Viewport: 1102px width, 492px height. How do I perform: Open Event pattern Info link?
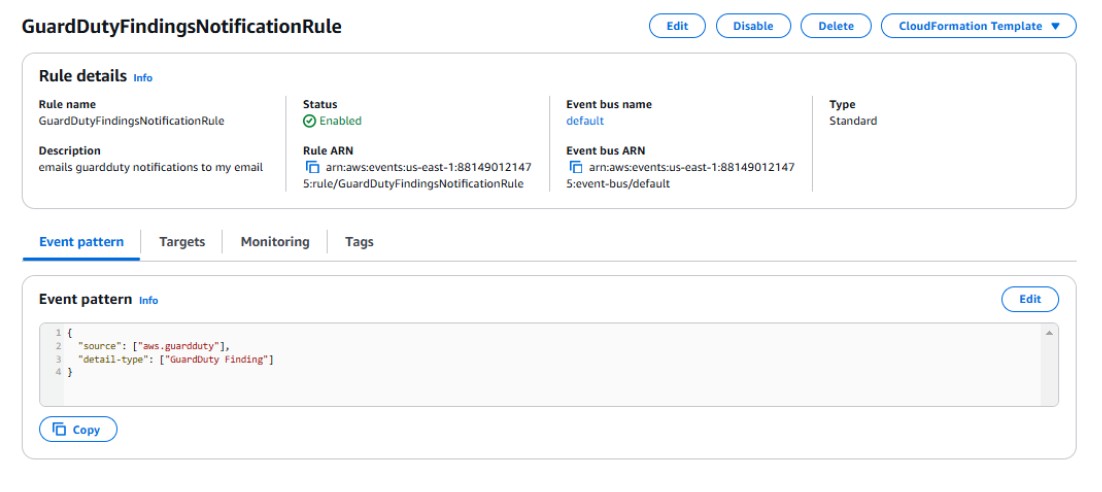point(148,300)
